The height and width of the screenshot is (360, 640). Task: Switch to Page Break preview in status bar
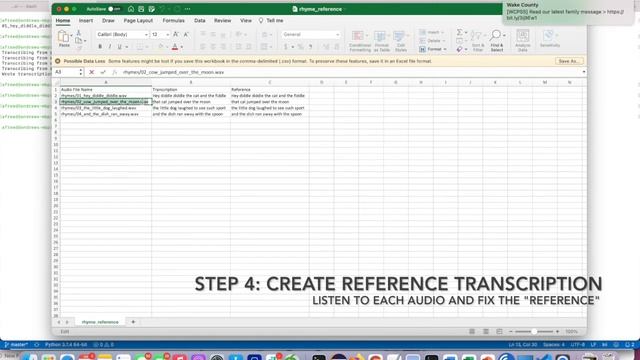[499, 331]
